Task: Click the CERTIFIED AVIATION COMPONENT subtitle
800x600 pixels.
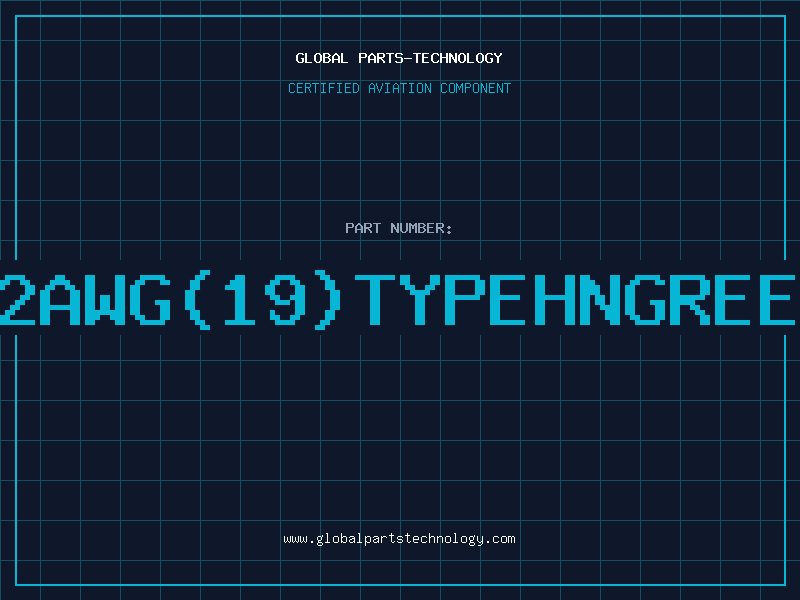Action: 399,88
